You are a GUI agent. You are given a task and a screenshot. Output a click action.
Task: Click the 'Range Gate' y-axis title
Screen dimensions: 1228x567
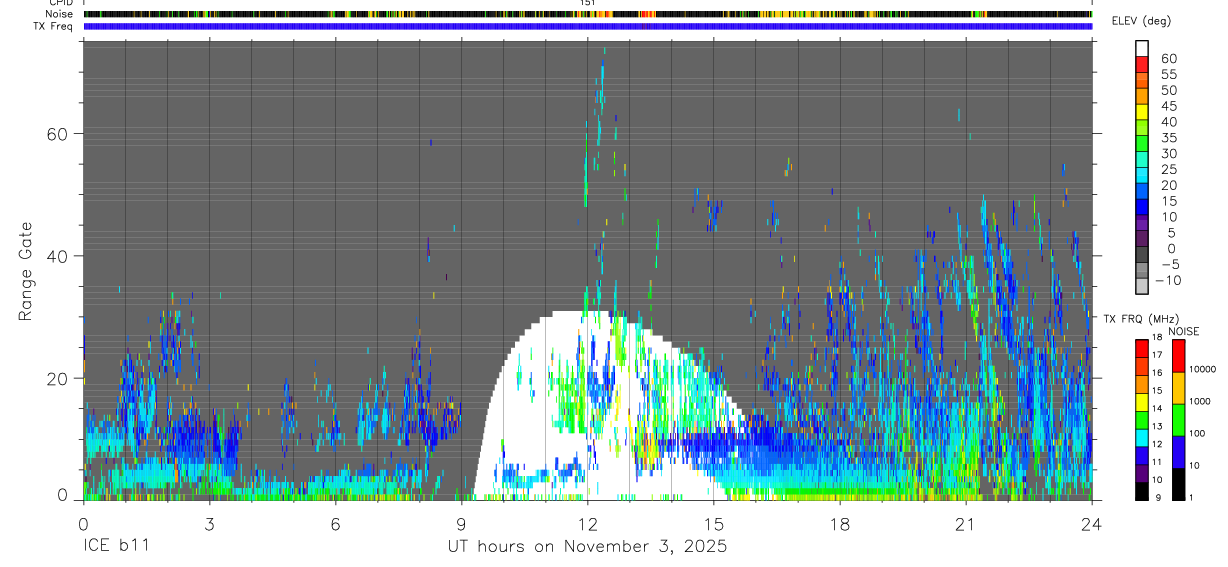[25, 272]
